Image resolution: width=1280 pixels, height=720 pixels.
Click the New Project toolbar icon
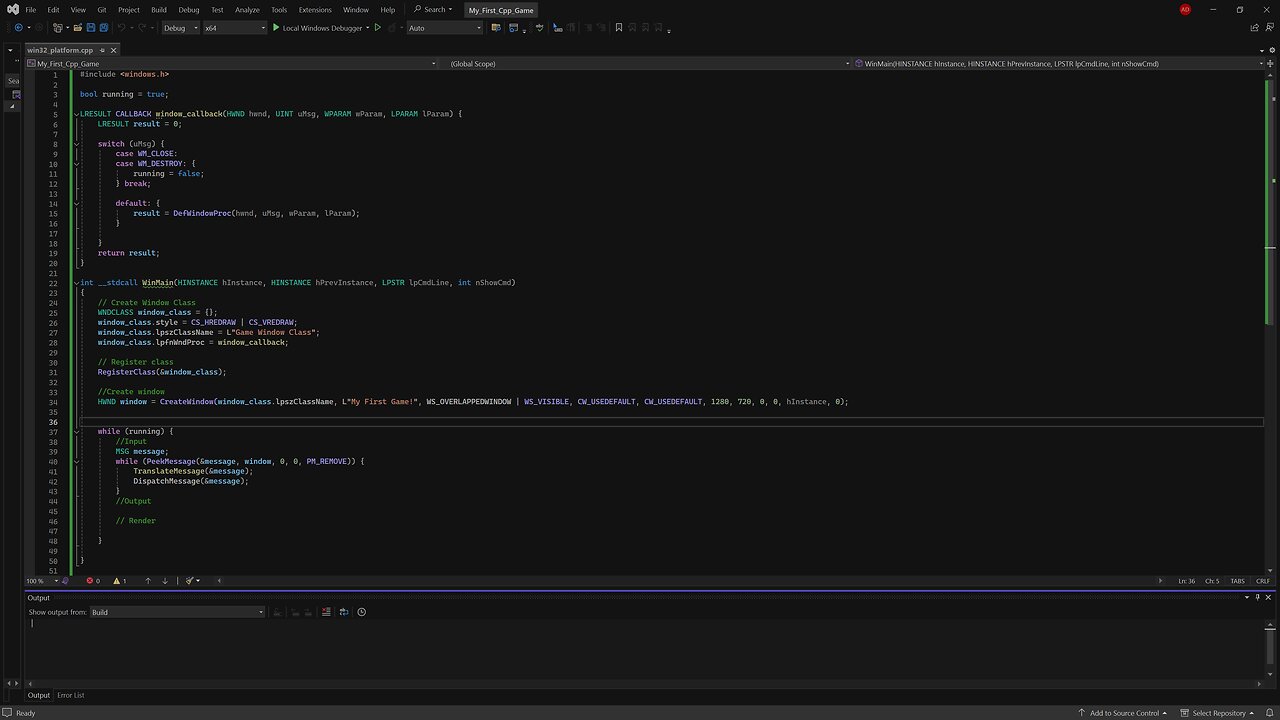tap(58, 28)
